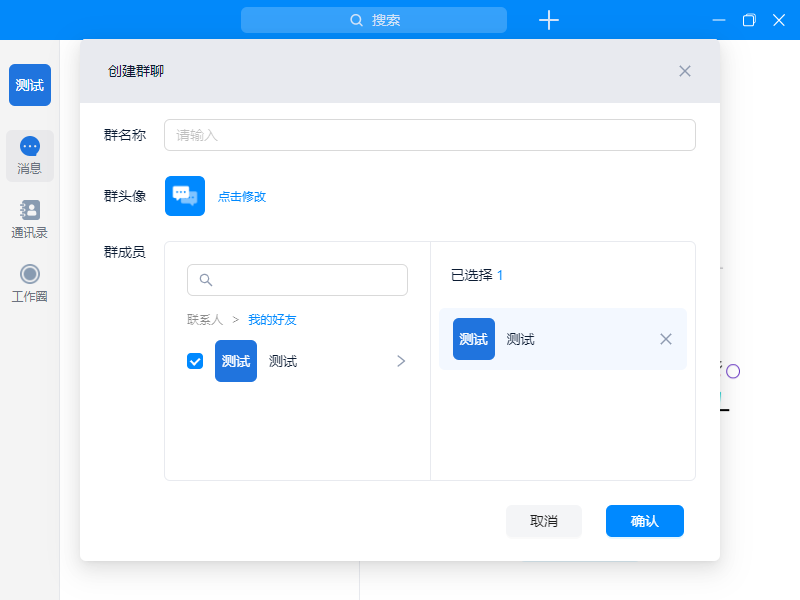
Task: Click the plus icon in title bar
Action: point(548,20)
